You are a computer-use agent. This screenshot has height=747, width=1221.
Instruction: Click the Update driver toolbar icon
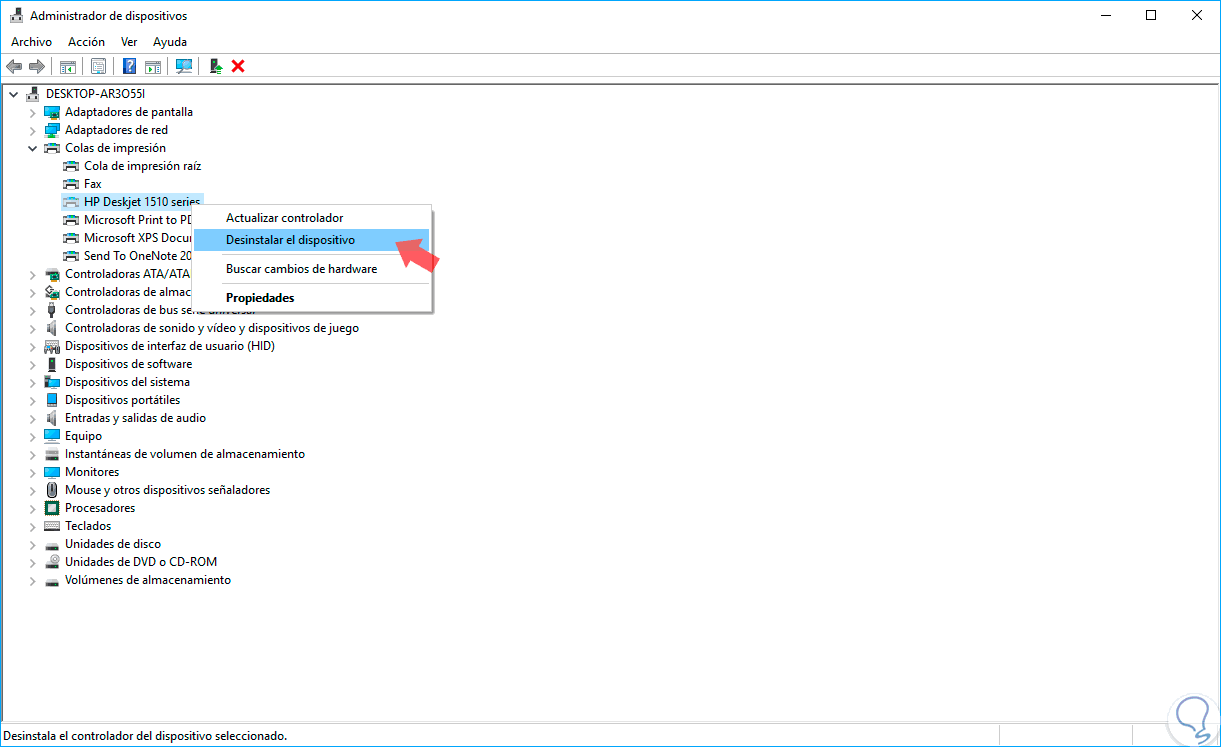pos(215,66)
